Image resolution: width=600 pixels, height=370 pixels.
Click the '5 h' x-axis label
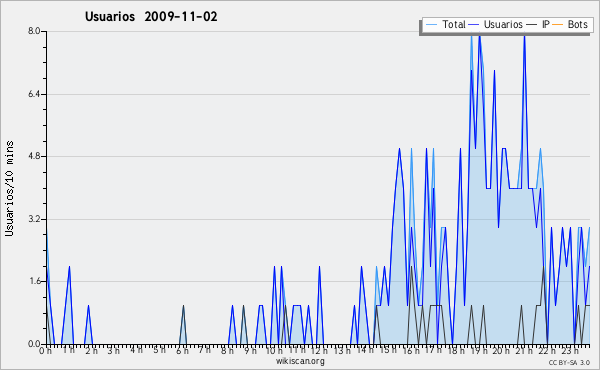click(x=159, y=350)
